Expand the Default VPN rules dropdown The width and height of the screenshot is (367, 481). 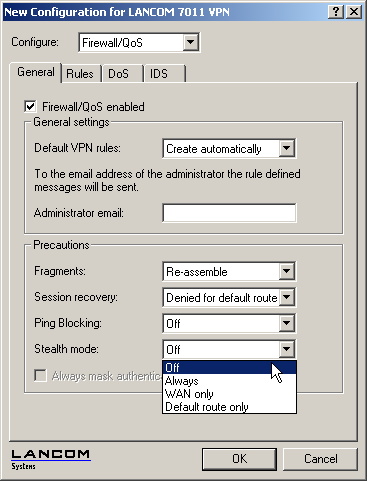pyautogui.click(x=229, y=149)
